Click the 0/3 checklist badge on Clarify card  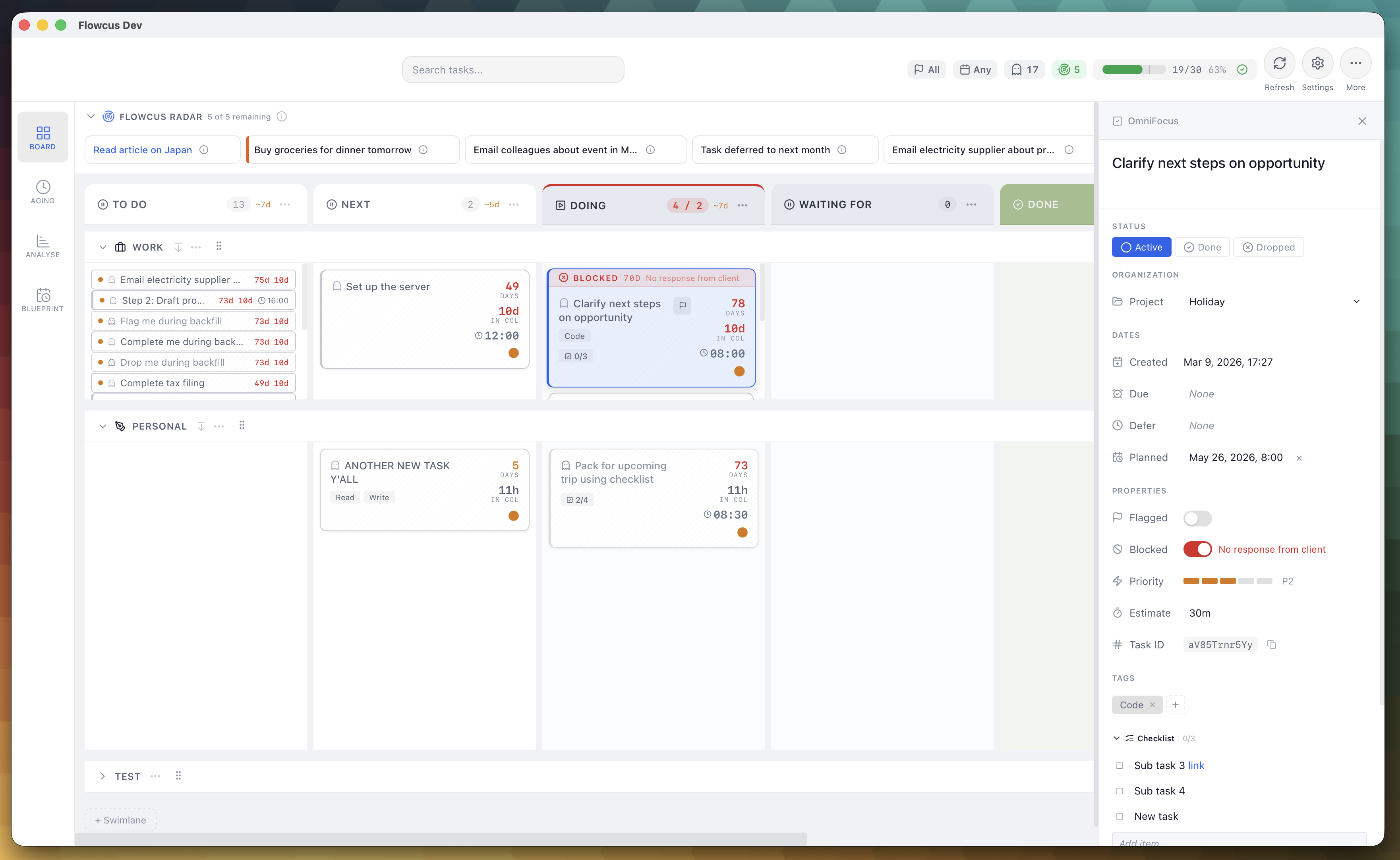tap(576, 356)
